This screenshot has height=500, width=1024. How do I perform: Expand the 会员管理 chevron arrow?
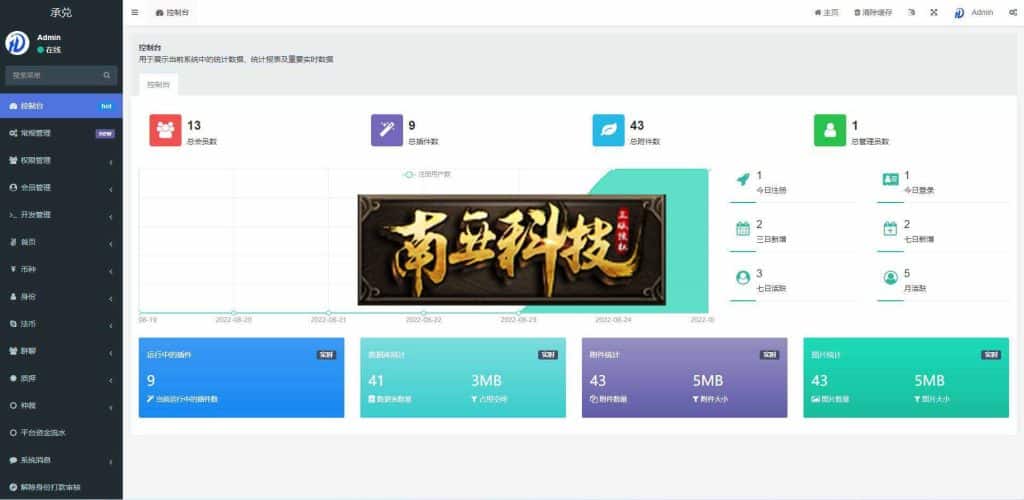[x=110, y=189]
